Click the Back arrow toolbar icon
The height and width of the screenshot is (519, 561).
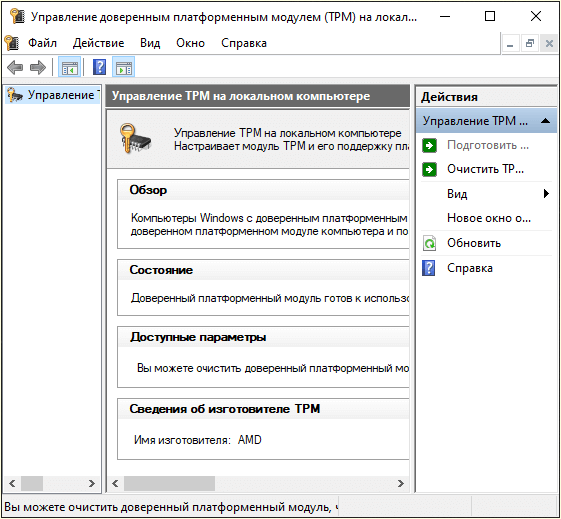point(15,67)
